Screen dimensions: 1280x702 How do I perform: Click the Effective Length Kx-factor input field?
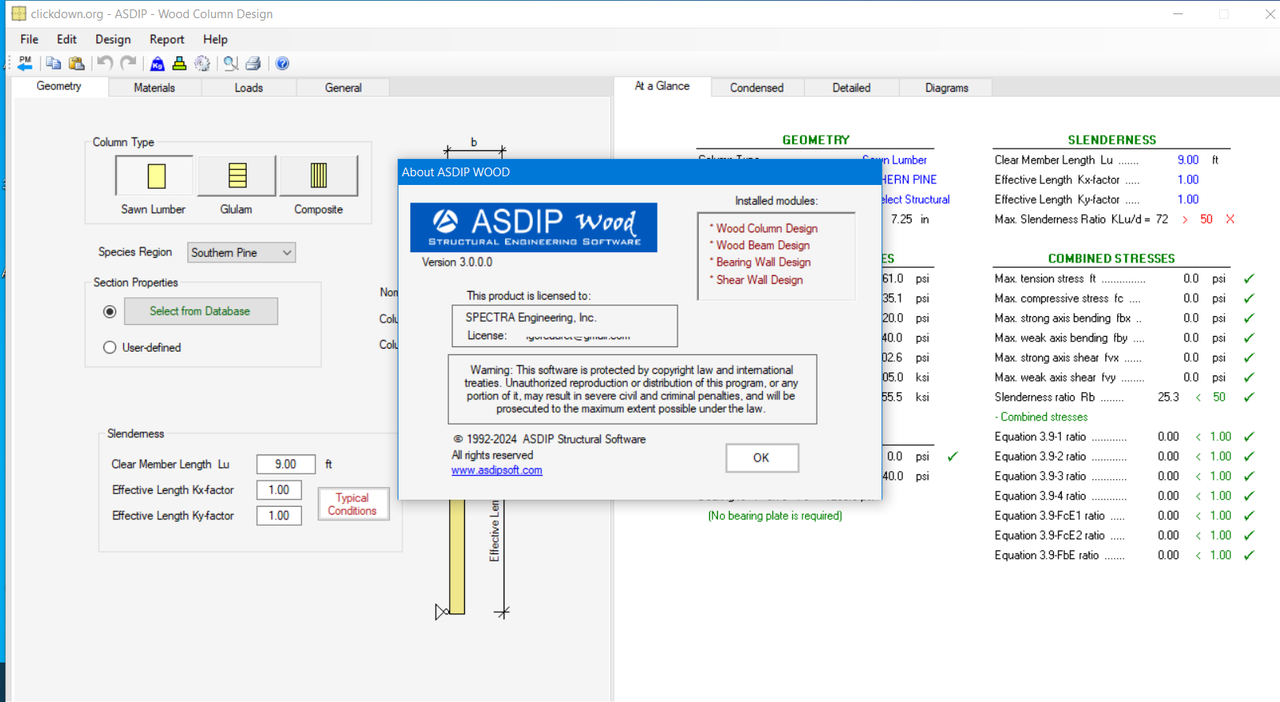pos(279,490)
